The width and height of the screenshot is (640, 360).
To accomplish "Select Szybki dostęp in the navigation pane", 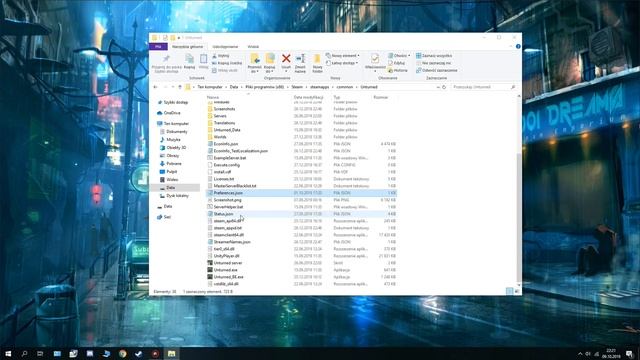I will point(176,102).
